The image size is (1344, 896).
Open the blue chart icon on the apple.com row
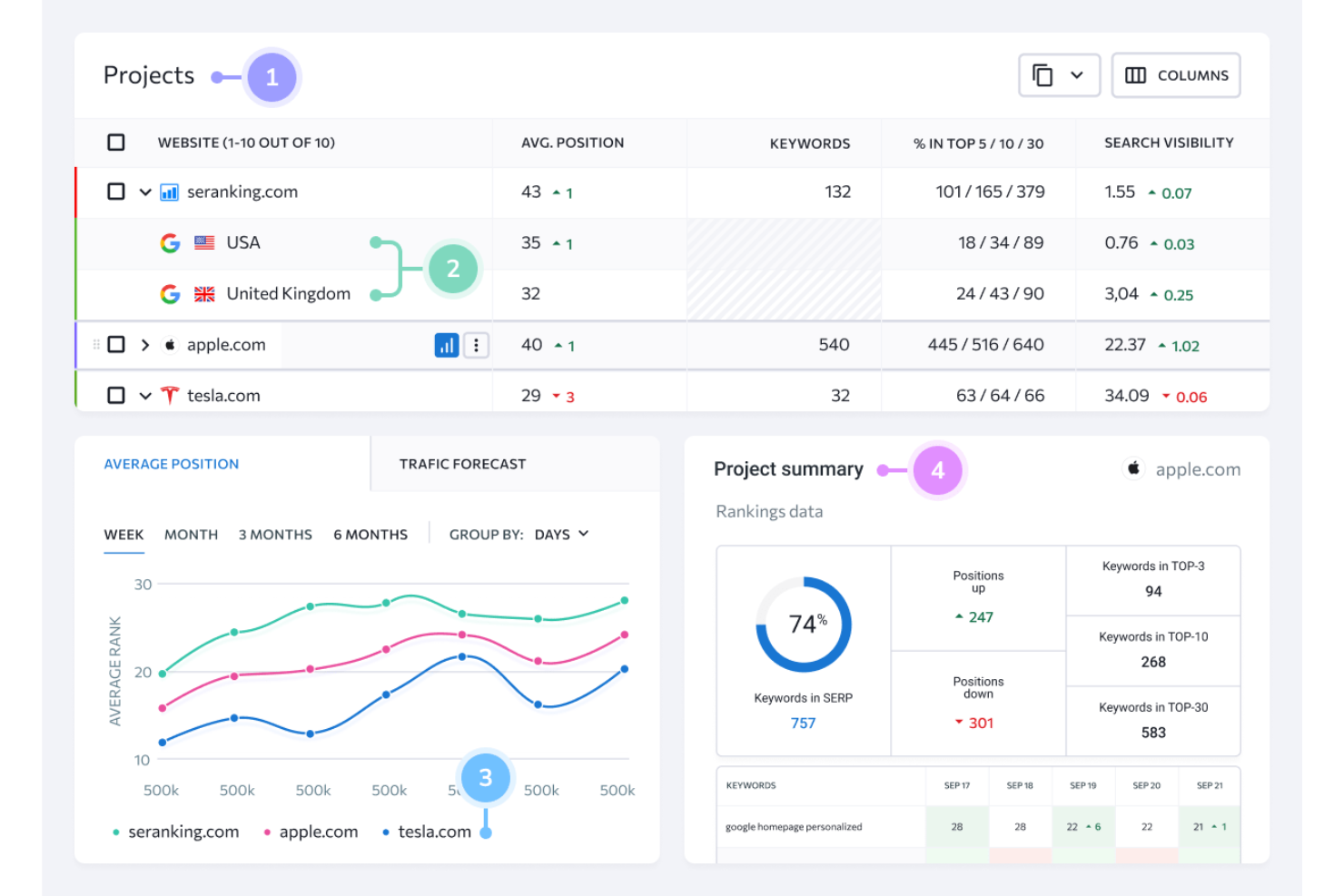coord(447,345)
